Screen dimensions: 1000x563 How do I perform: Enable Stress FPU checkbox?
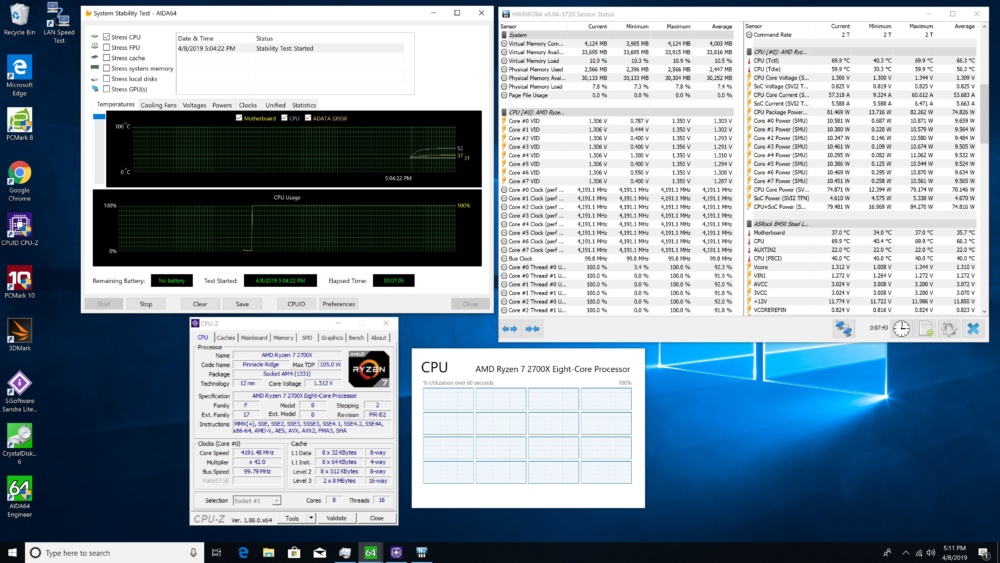tap(107, 47)
